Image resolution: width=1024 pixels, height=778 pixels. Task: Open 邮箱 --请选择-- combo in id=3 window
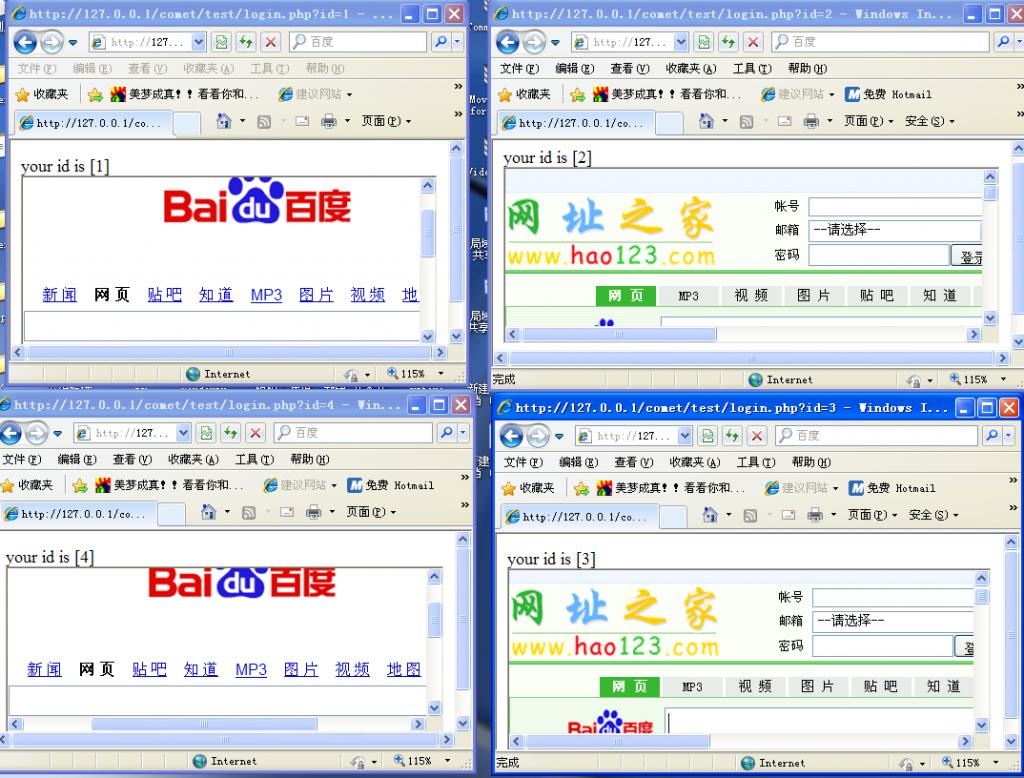pos(893,621)
